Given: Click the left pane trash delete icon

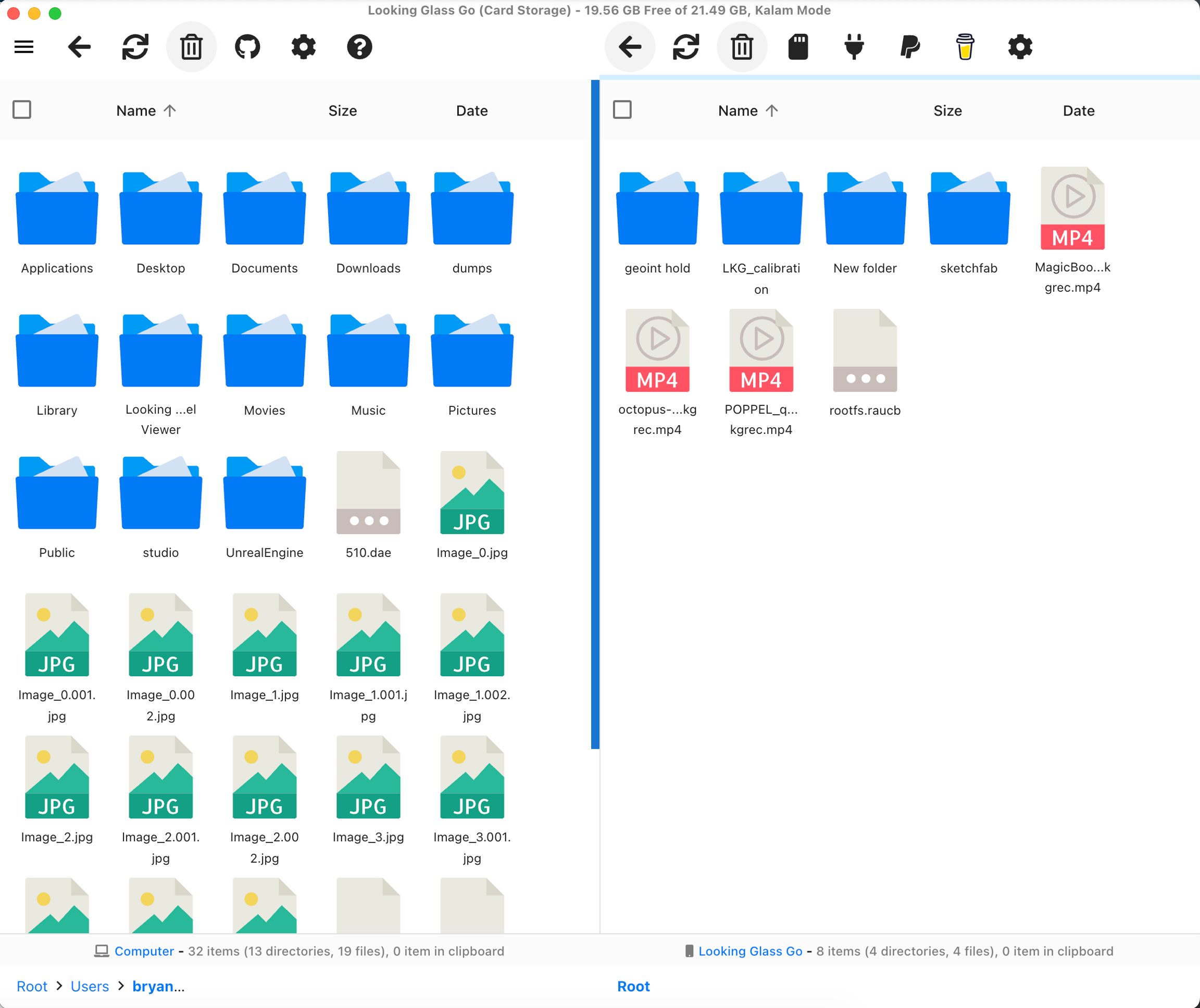Looking at the screenshot, I should pyautogui.click(x=192, y=47).
